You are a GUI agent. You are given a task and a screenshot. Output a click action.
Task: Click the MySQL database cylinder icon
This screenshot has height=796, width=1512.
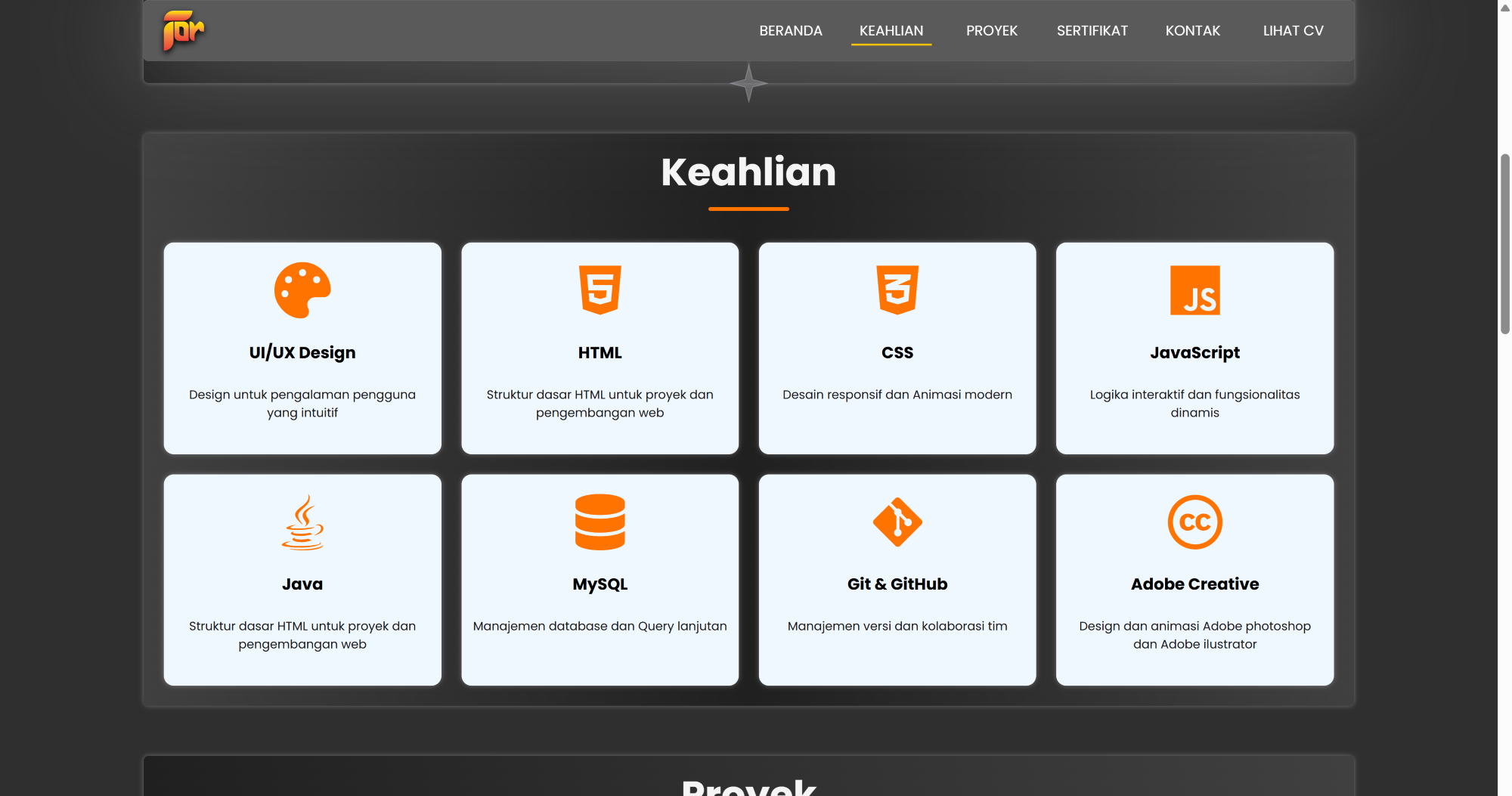[600, 522]
